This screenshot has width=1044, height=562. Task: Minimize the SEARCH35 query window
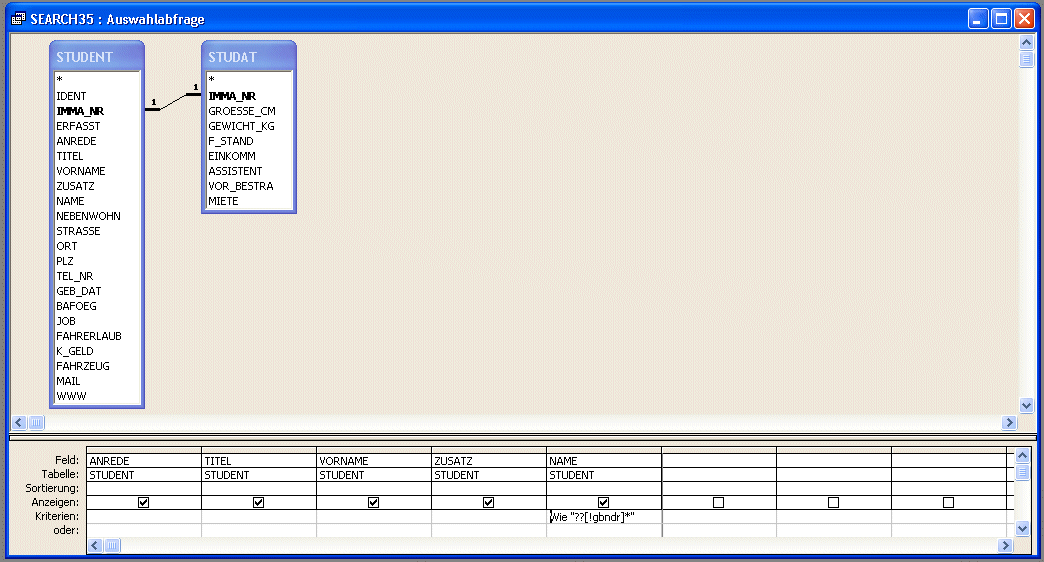977,19
